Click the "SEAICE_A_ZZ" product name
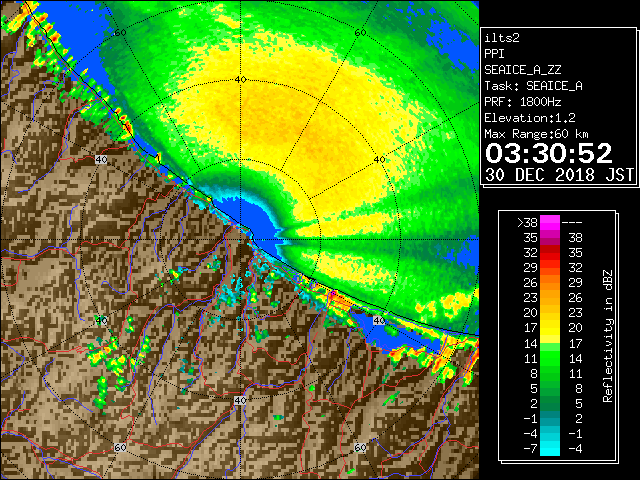 [x=523, y=70]
